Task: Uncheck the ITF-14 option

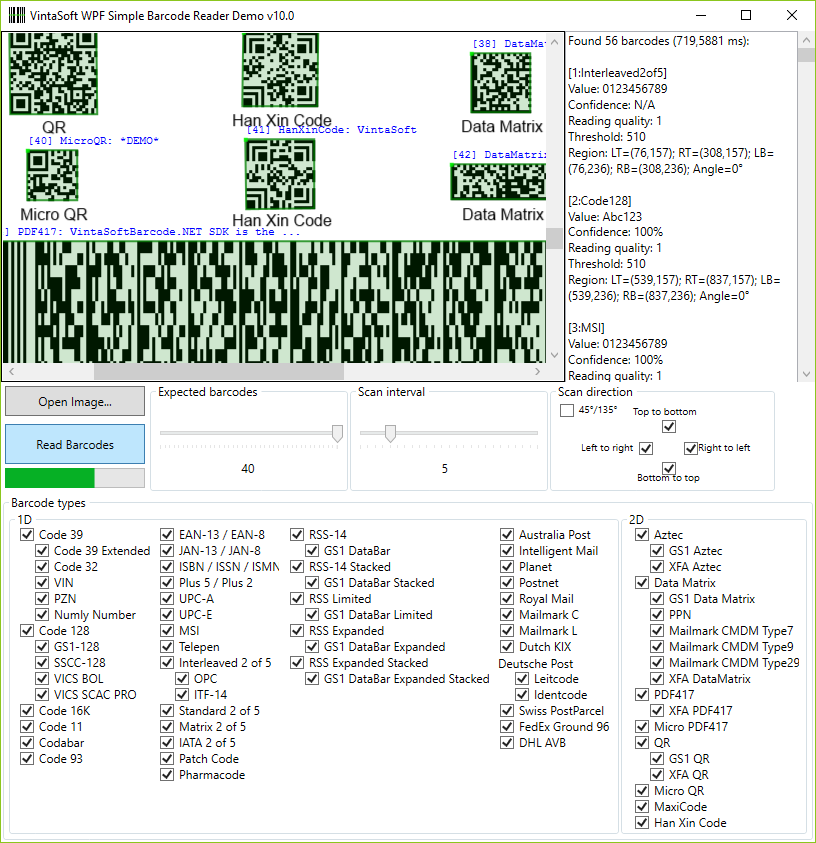Action: [182, 694]
